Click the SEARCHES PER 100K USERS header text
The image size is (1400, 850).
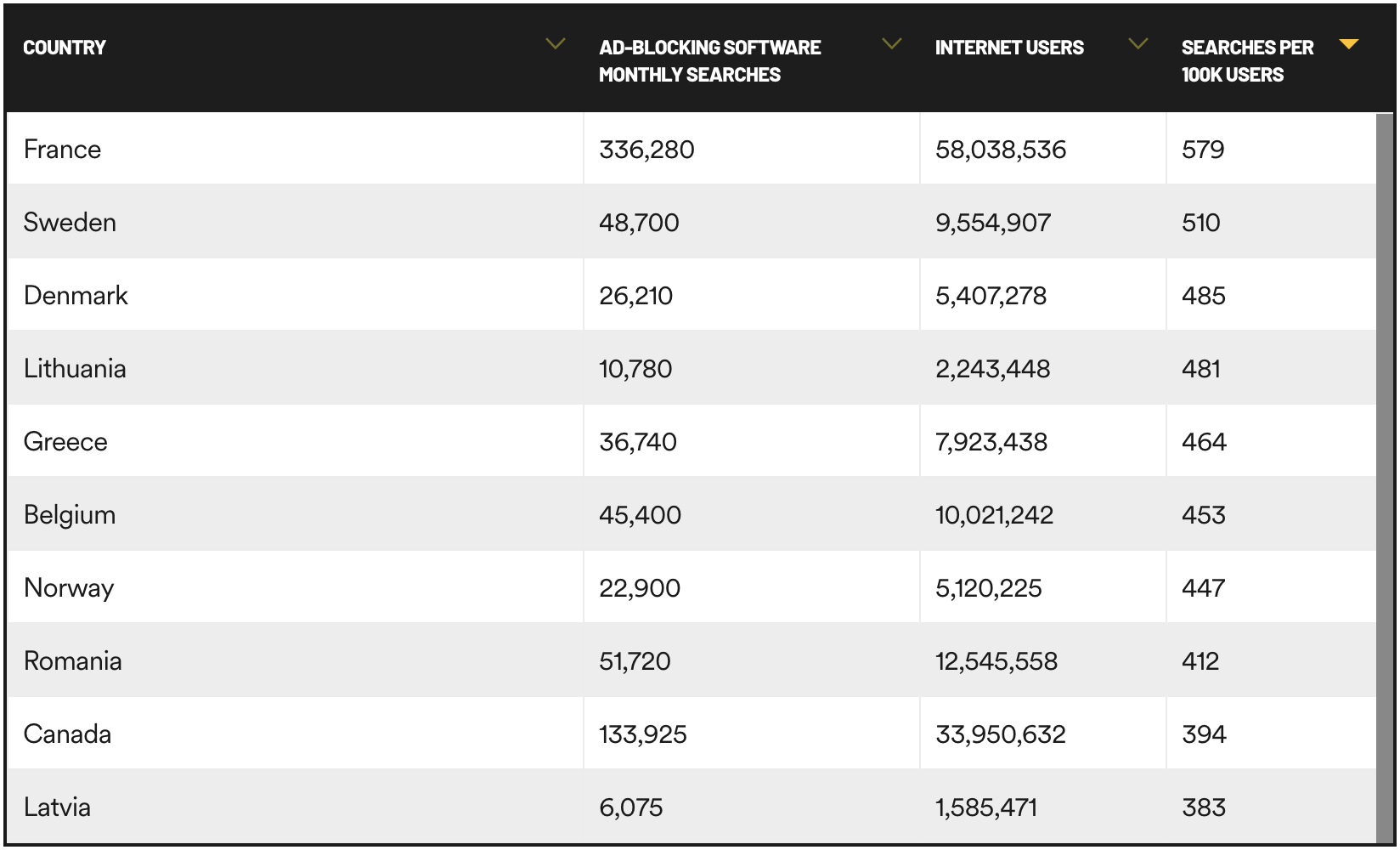pos(1247,59)
